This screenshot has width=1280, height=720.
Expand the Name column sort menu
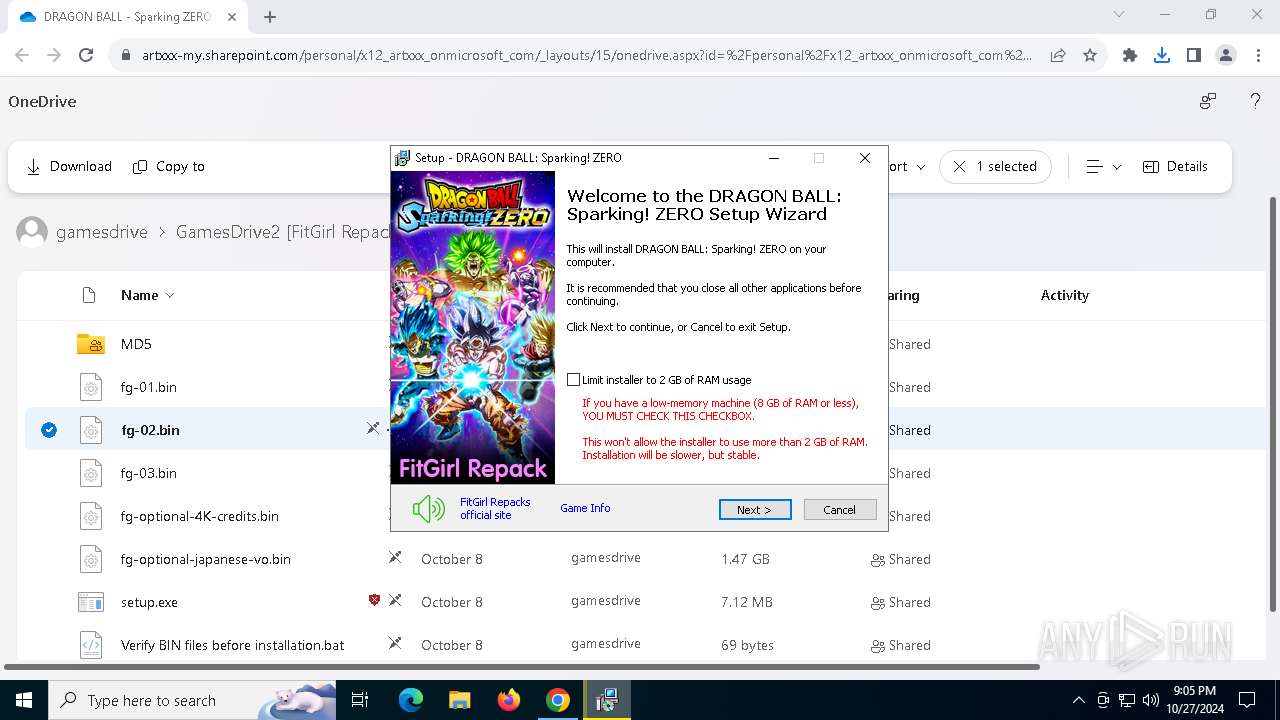click(148, 295)
